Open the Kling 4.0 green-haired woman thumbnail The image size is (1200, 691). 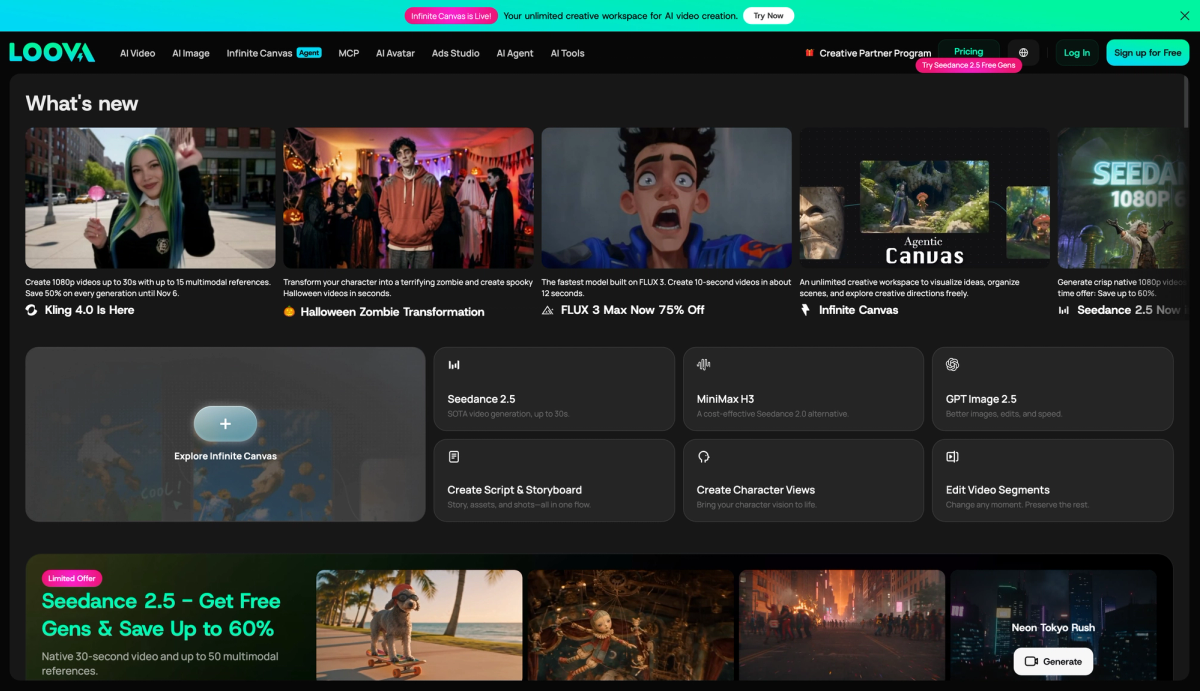150,198
